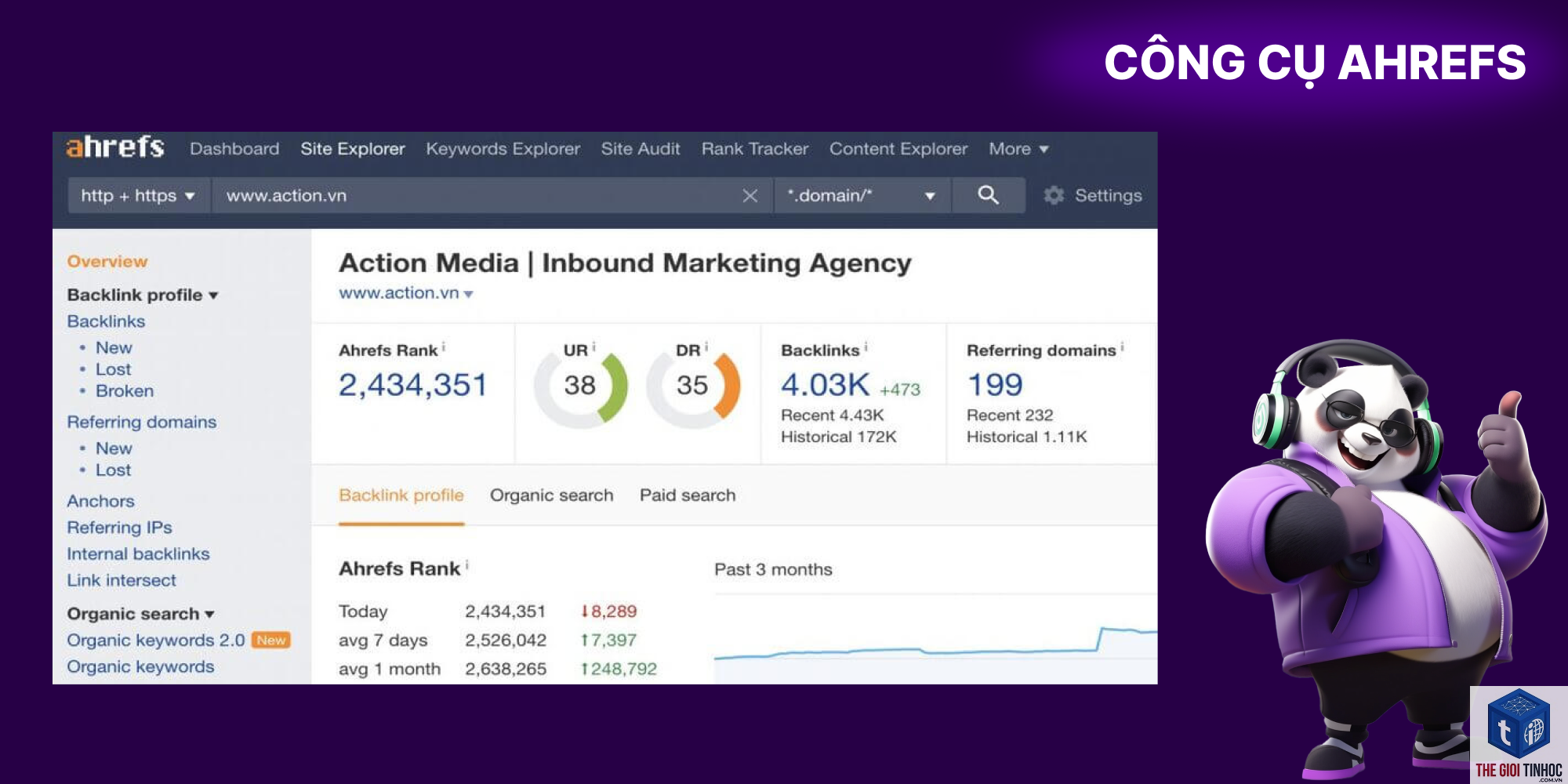Expand the More menu
The height and width of the screenshot is (784, 1568).
click(x=1018, y=149)
